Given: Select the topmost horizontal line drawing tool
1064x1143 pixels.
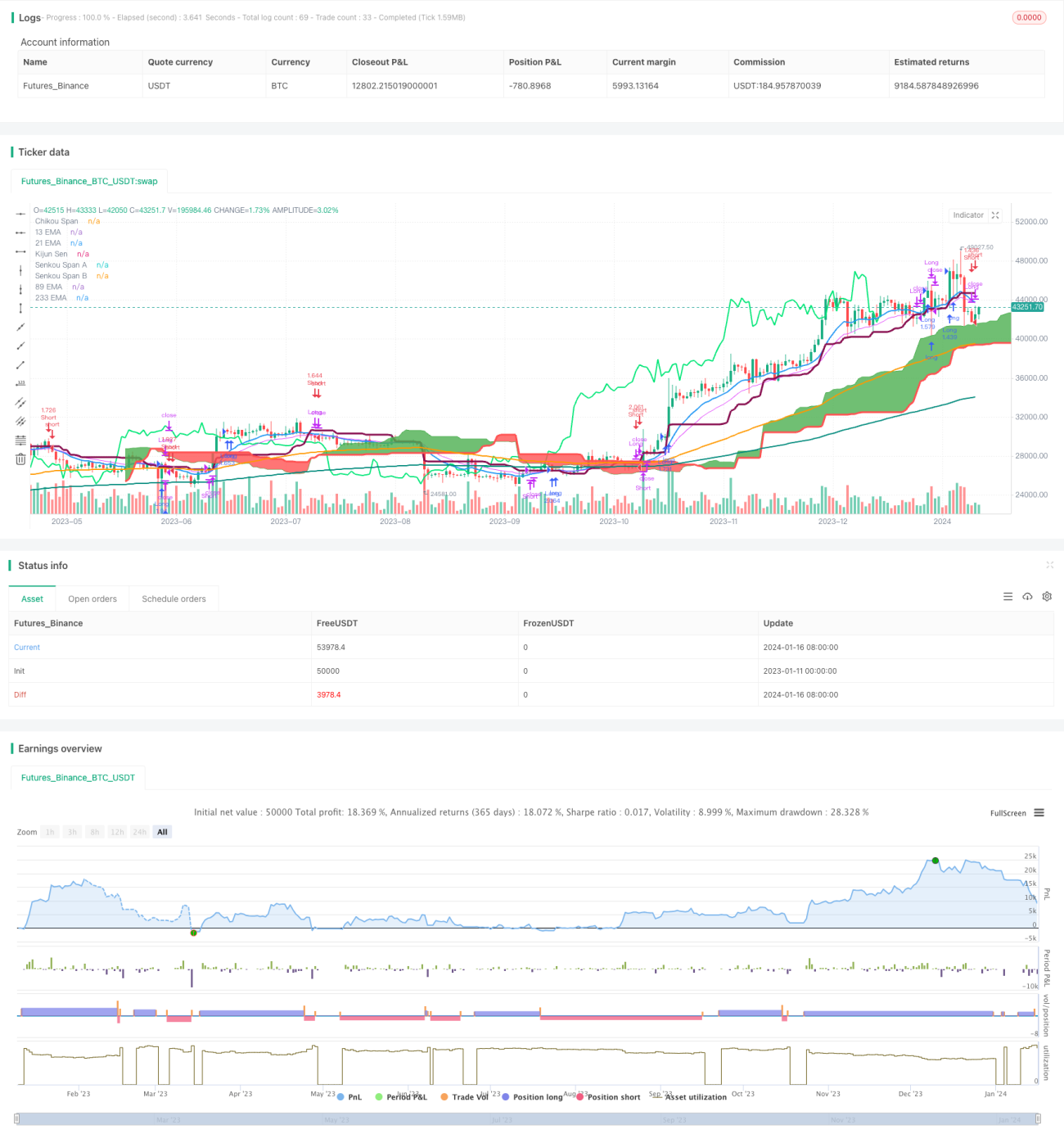Looking at the screenshot, I should click(20, 213).
